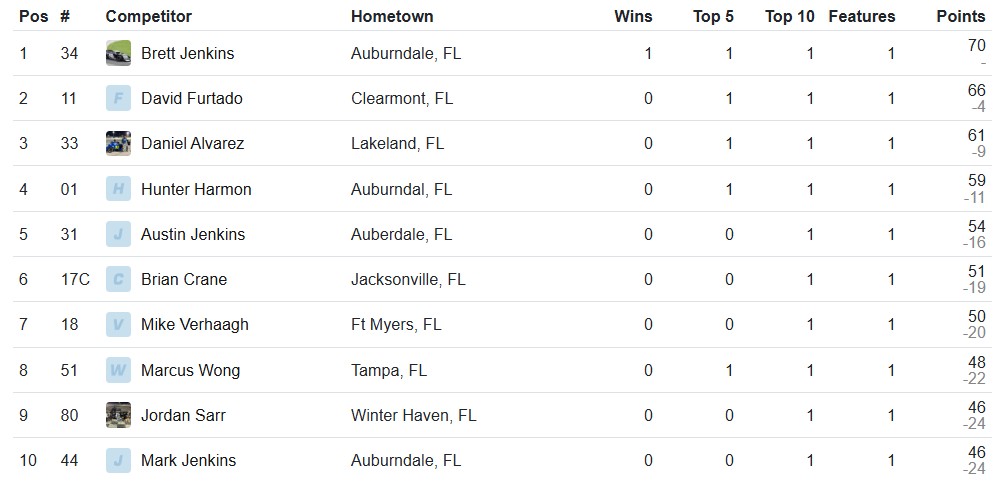Sort table by Points column header
Image resolution: width=1006 pixels, height=484 pixels.
point(960,16)
